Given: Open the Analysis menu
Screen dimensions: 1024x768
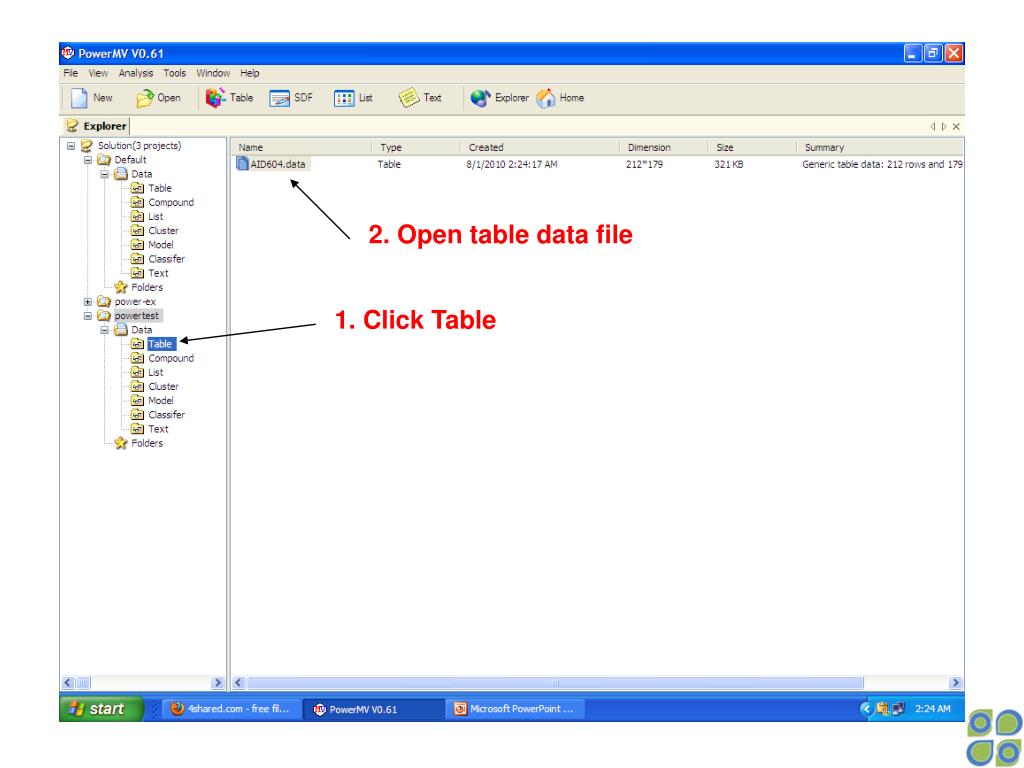Looking at the screenshot, I should pyautogui.click(x=136, y=73).
